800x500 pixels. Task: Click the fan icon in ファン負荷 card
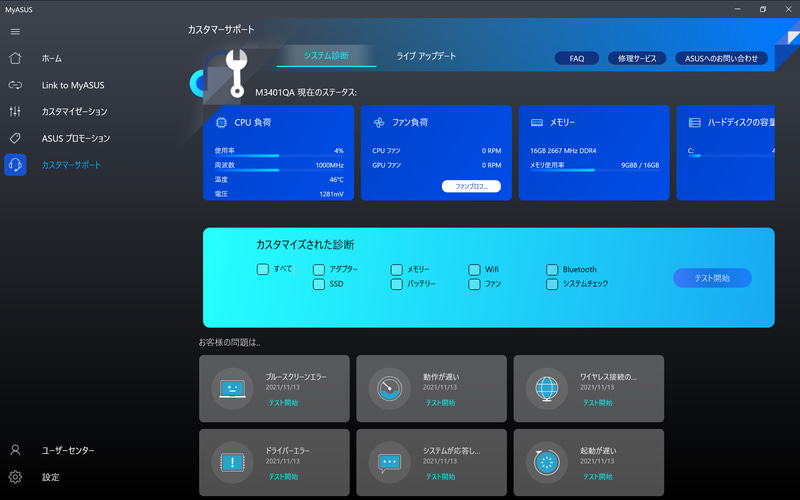(379, 122)
